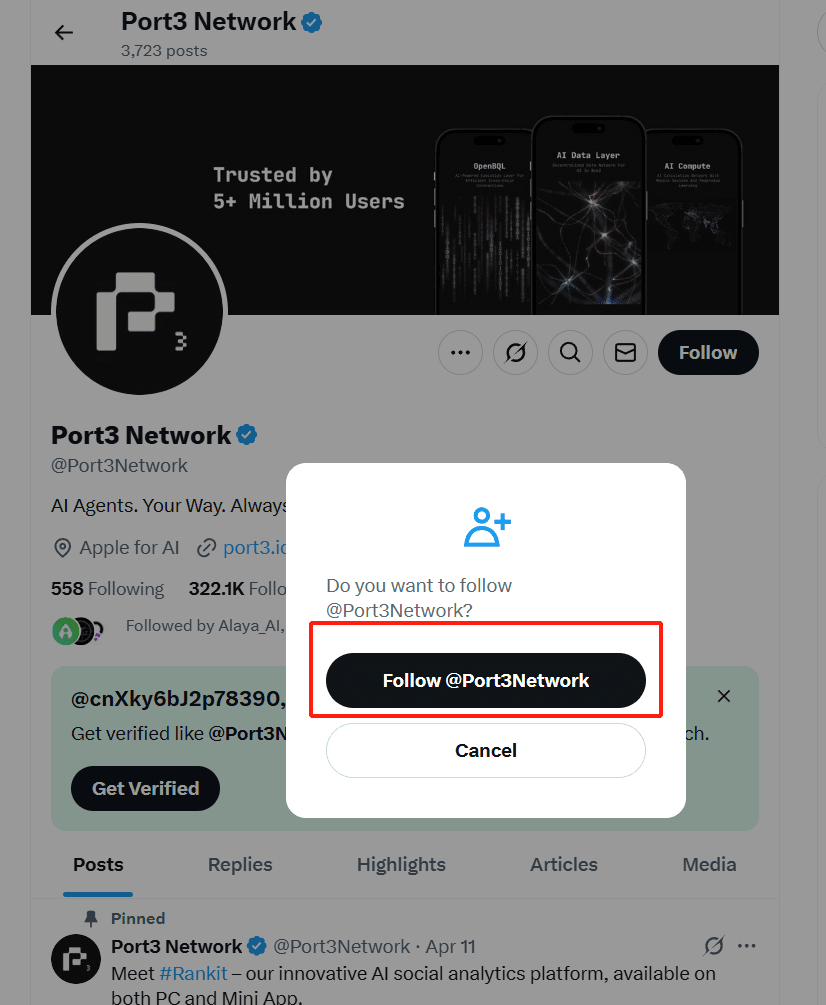The width and height of the screenshot is (826, 1005).
Task: Select the Articles tab
Action: pos(564,865)
